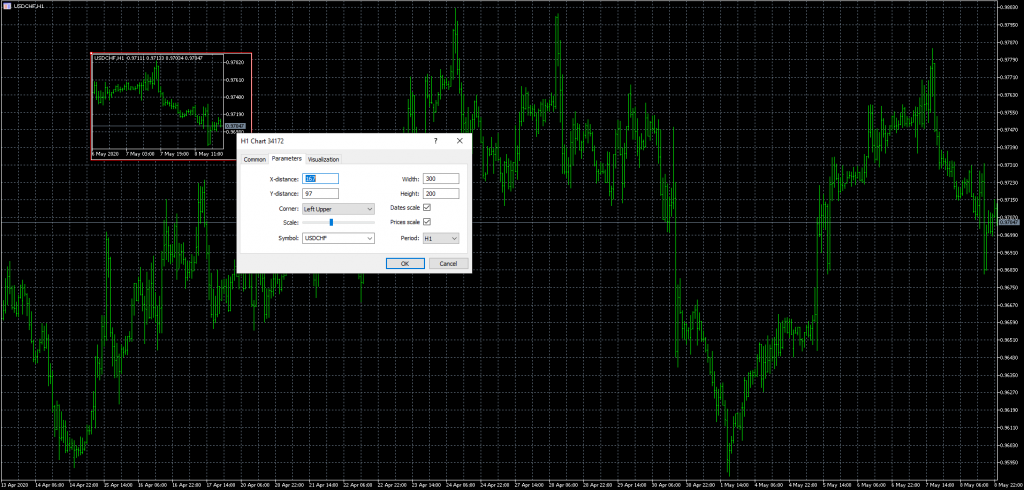
Task: Switch to the Visualization tab
Action: click(323, 159)
